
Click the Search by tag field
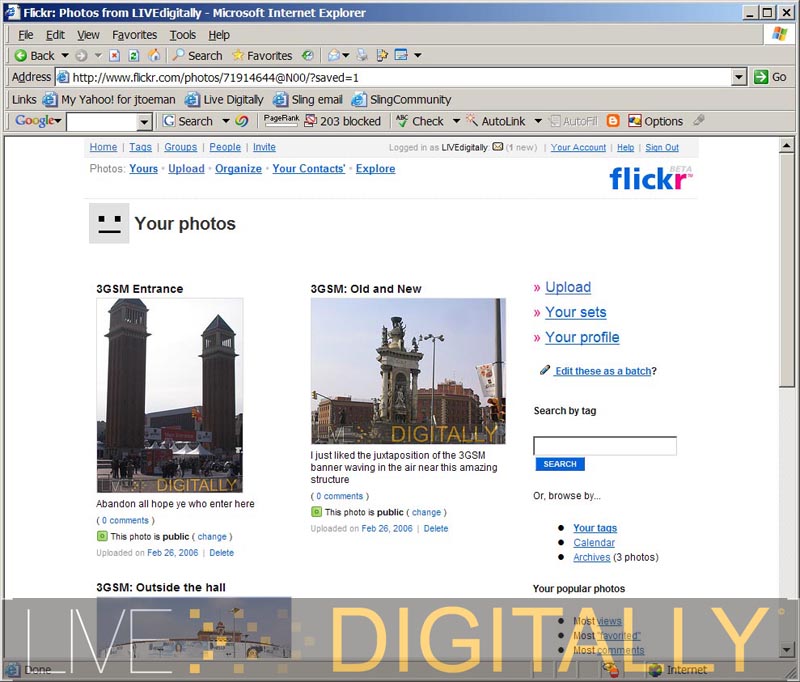click(x=604, y=446)
